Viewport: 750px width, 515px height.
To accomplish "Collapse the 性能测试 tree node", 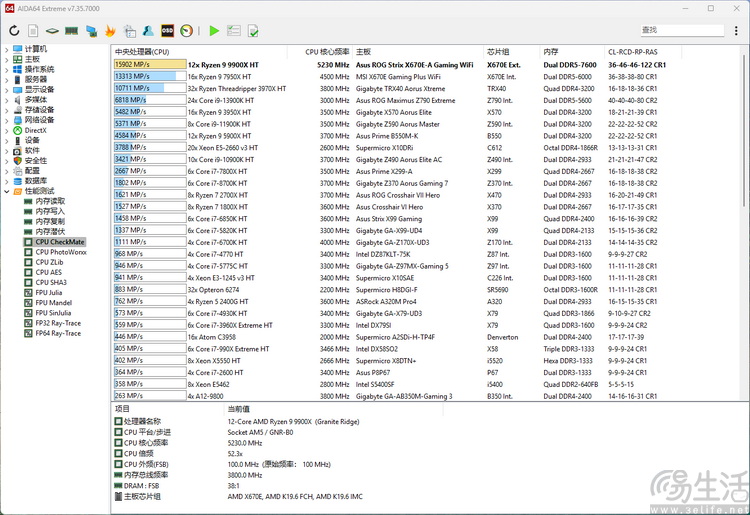I will [x=7, y=191].
